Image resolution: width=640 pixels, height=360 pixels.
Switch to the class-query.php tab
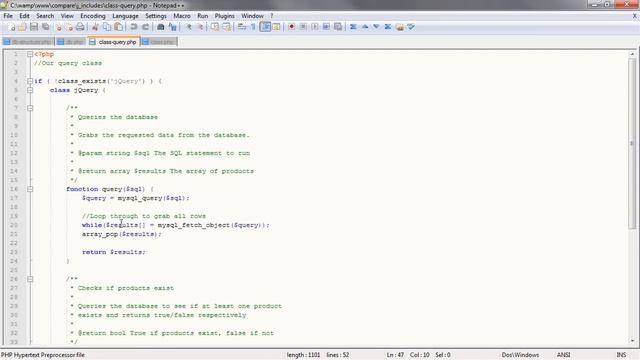click(113, 42)
